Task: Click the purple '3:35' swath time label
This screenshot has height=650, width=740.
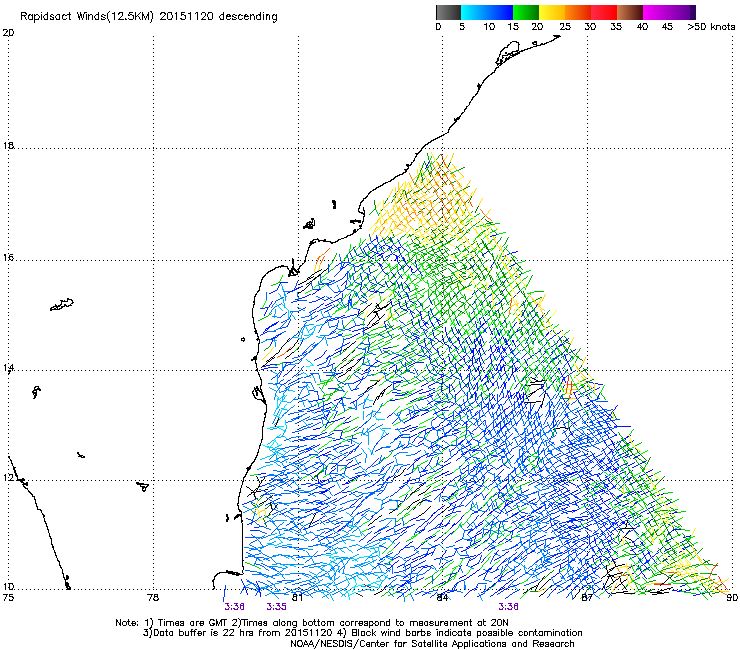Action: tap(277, 607)
